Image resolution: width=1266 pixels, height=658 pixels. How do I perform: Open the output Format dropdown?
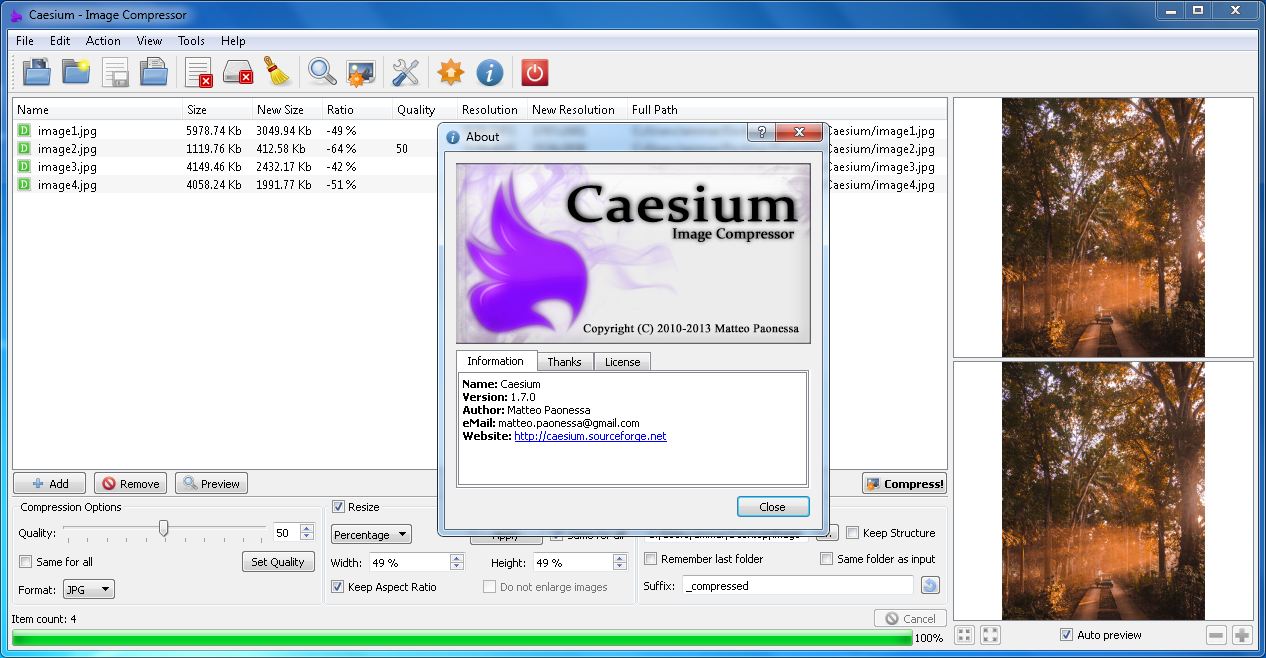click(x=88, y=589)
